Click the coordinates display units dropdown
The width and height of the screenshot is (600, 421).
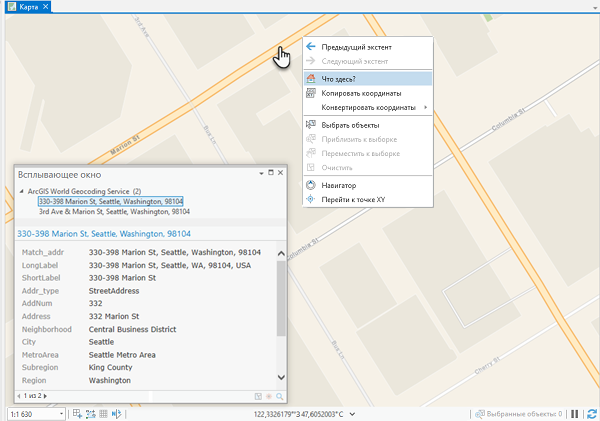pos(351,413)
